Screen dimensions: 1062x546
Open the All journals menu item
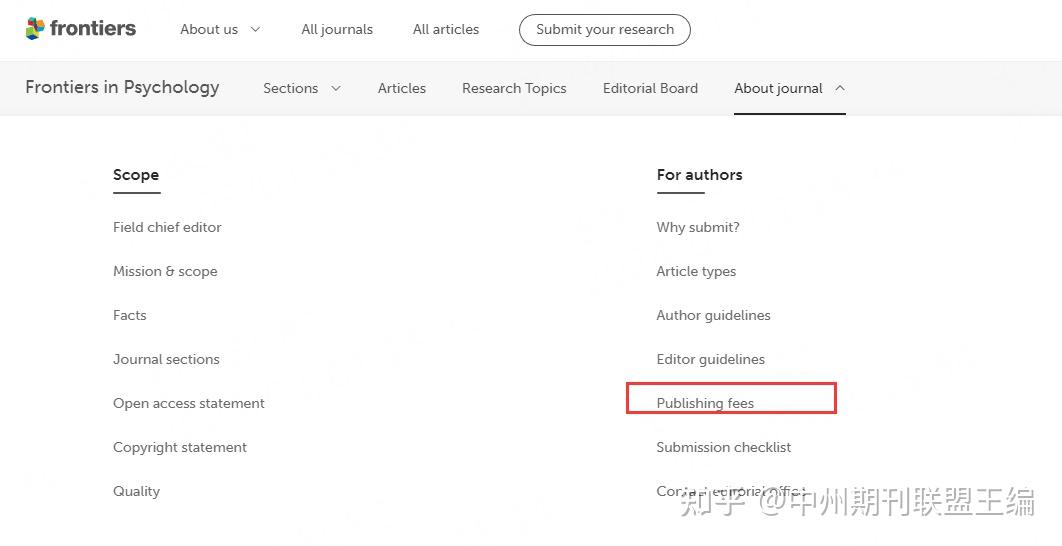point(337,29)
